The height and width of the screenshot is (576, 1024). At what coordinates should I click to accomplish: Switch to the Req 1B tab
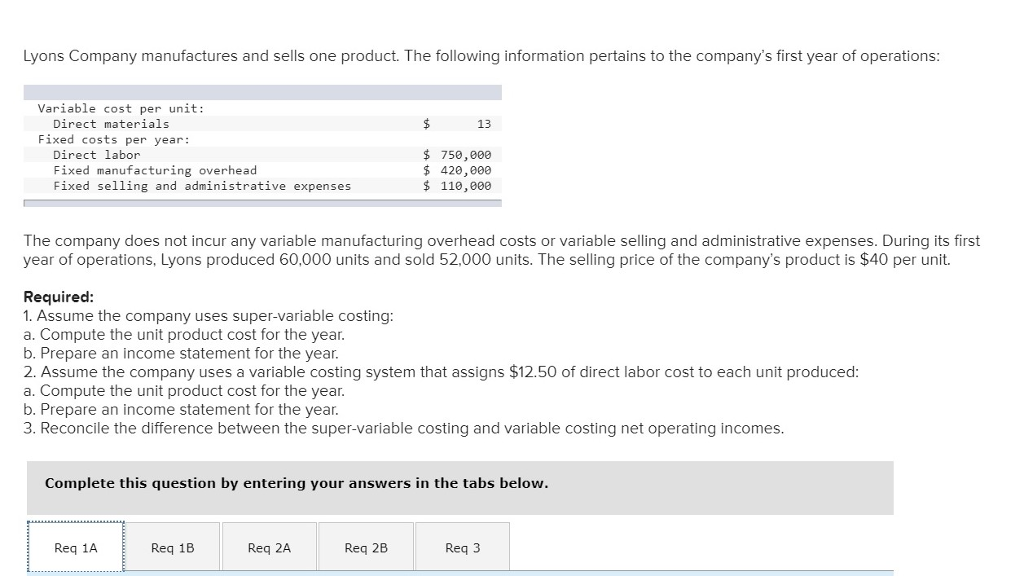(x=171, y=547)
